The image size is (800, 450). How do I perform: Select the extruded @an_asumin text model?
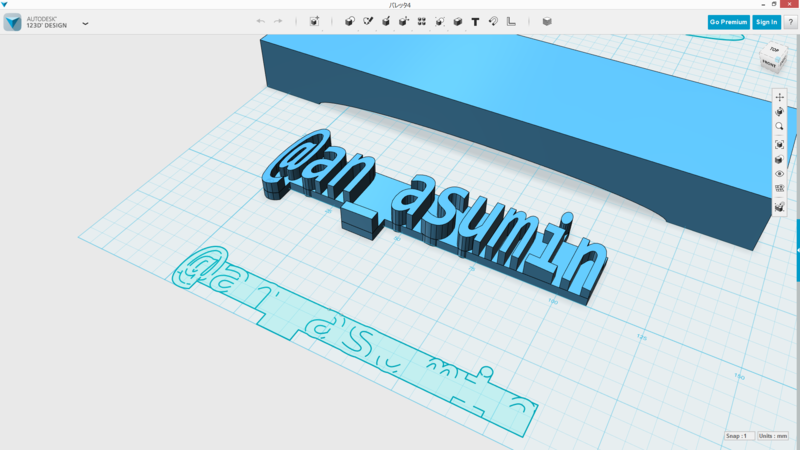[x=434, y=217]
